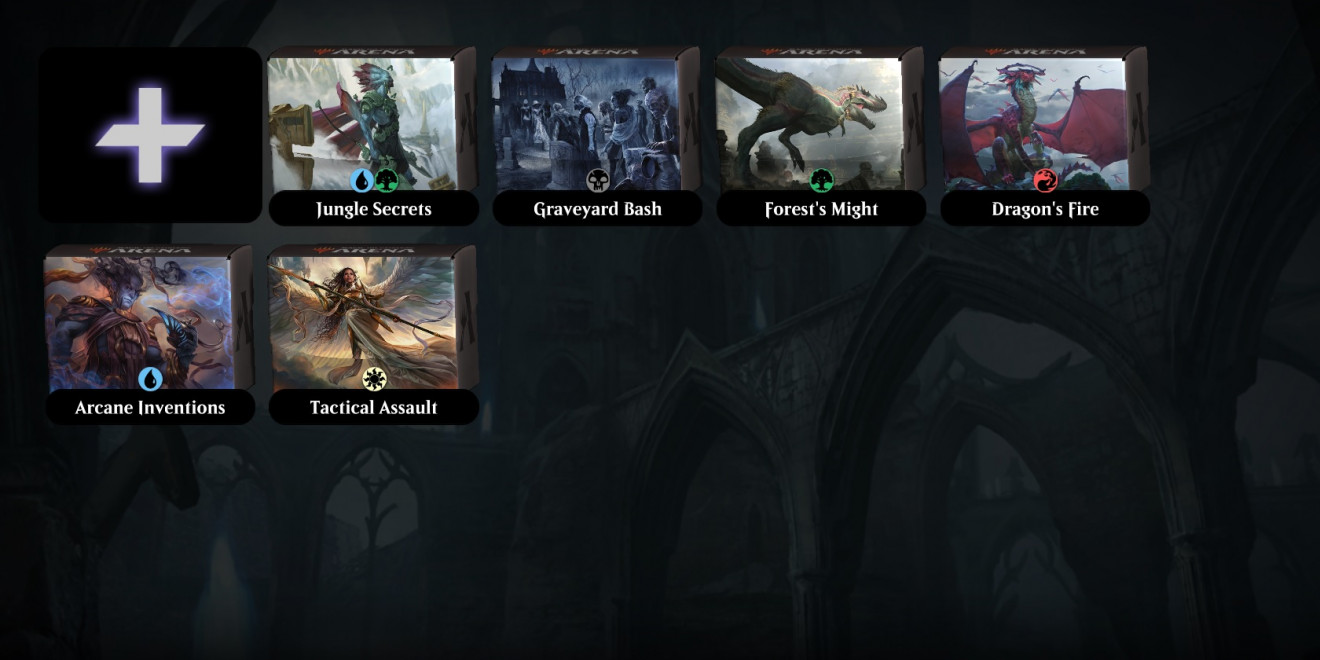This screenshot has width=1320, height=660.
Task: Click the green tree mana icon on Forest's Might
Action: coord(822,180)
